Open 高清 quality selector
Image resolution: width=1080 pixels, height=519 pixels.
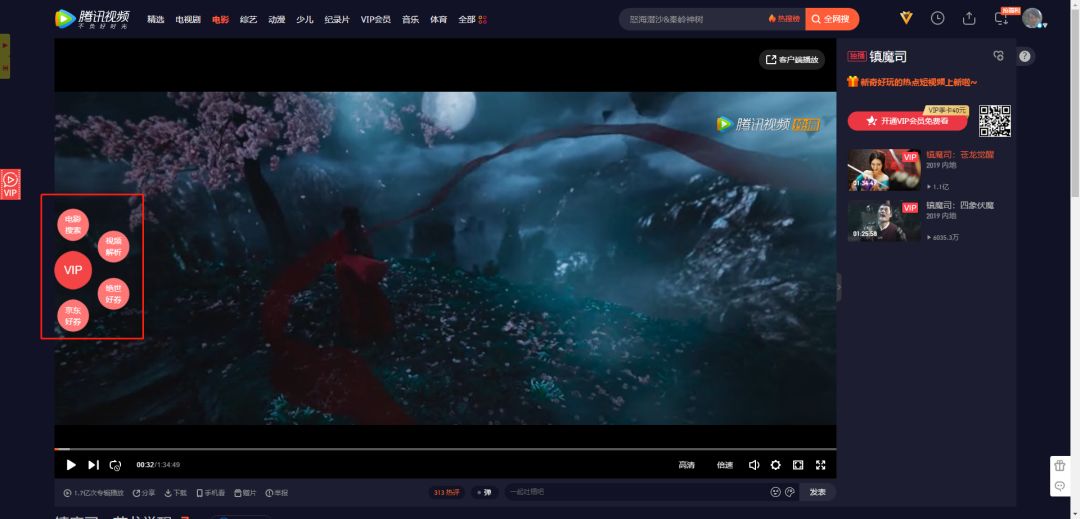click(686, 465)
